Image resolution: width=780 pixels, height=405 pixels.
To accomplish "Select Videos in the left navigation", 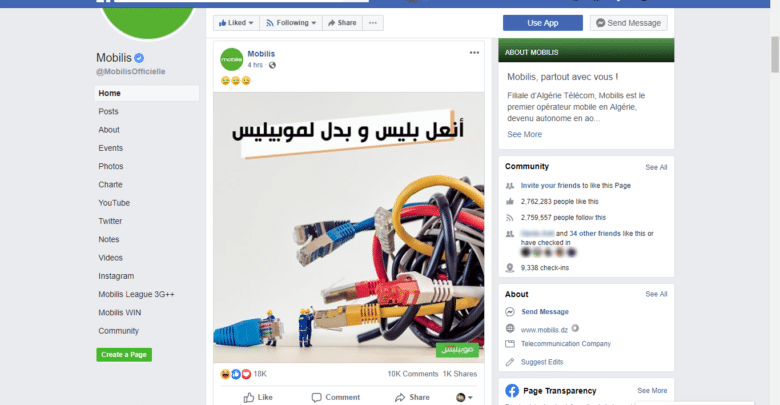I will 110,258.
